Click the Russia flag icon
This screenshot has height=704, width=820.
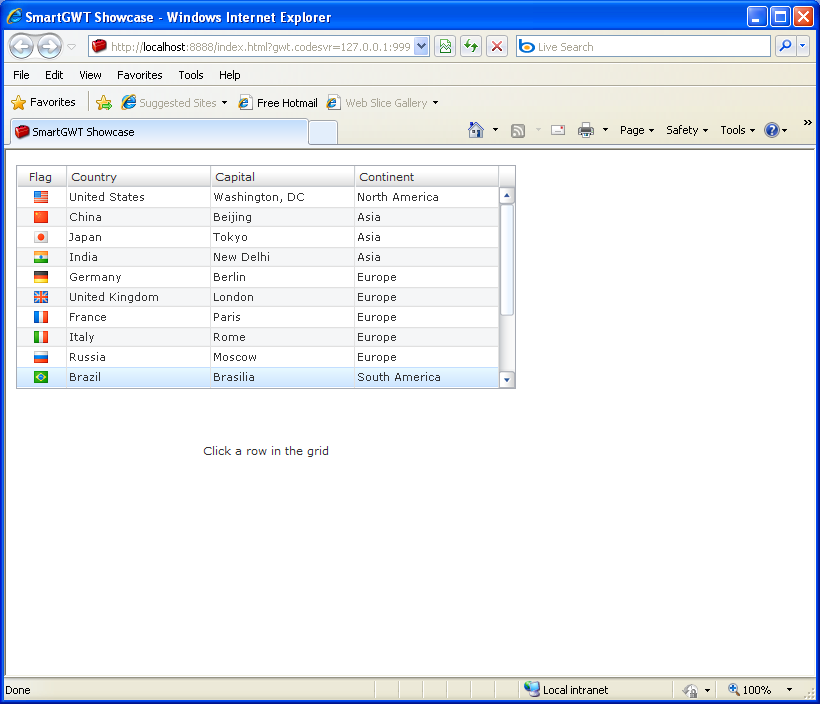coord(41,357)
